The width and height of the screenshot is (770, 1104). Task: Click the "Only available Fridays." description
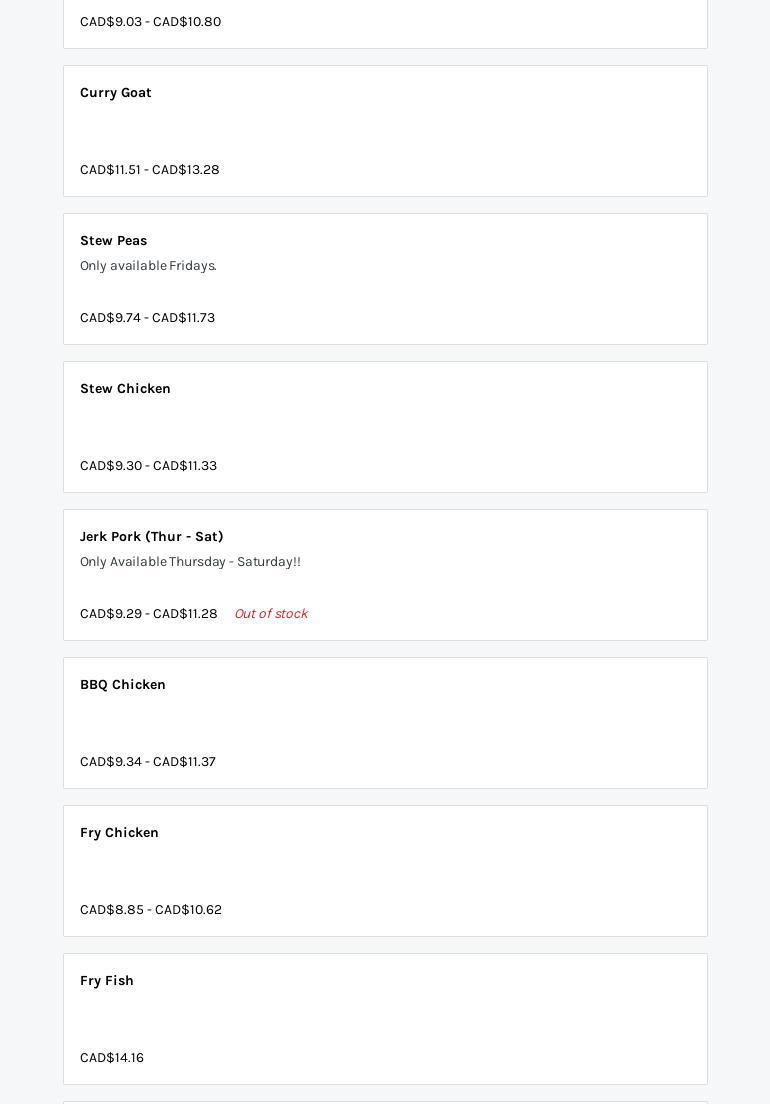click(148, 266)
